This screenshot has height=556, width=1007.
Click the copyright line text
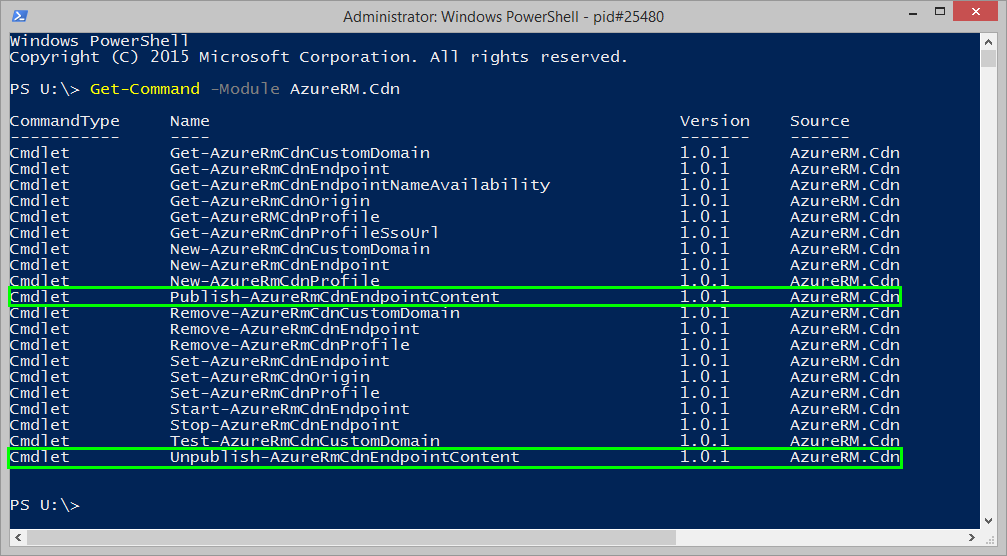click(319, 57)
